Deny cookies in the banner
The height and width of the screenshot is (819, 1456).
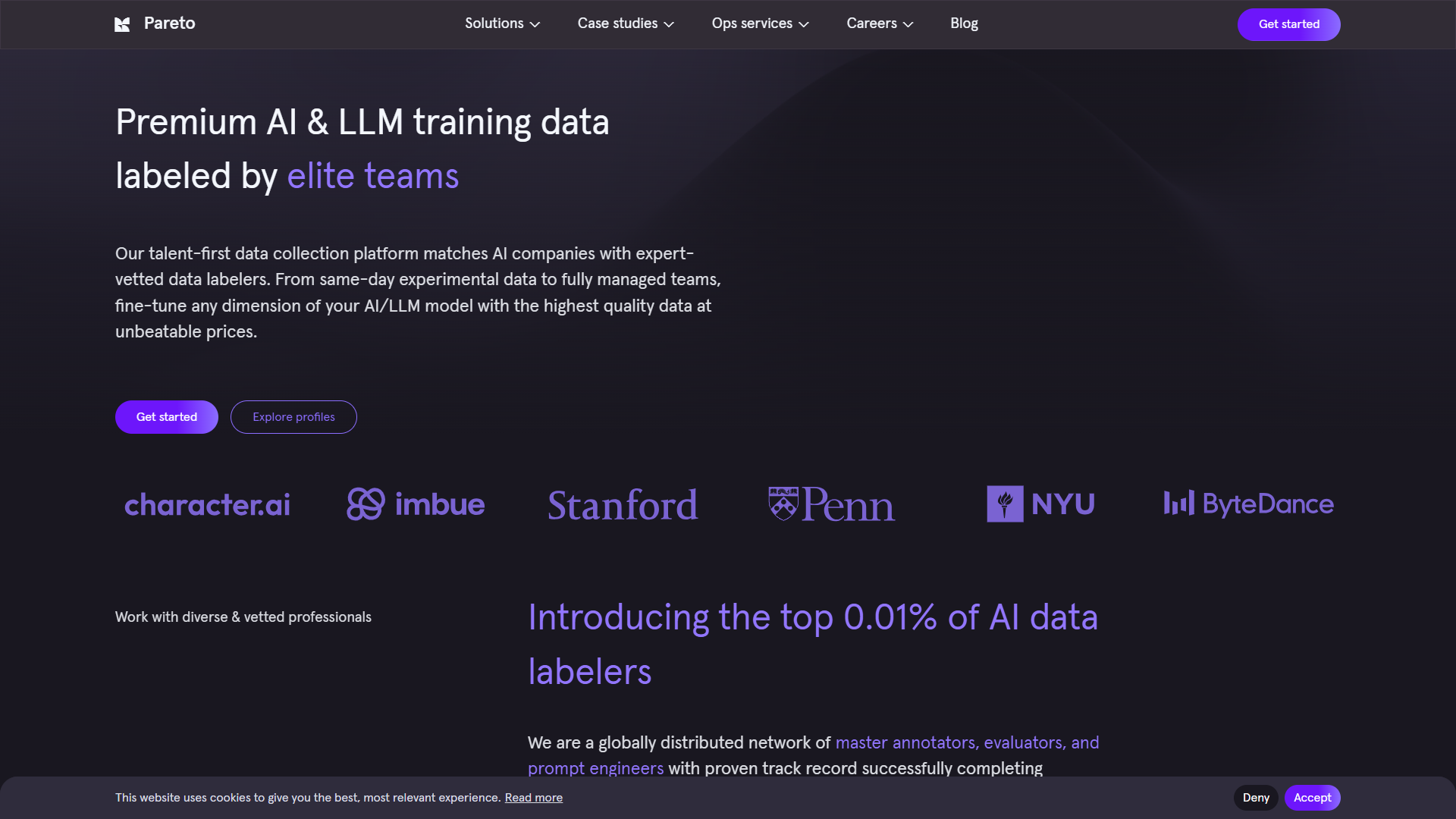pyautogui.click(x=1255, y=798)
